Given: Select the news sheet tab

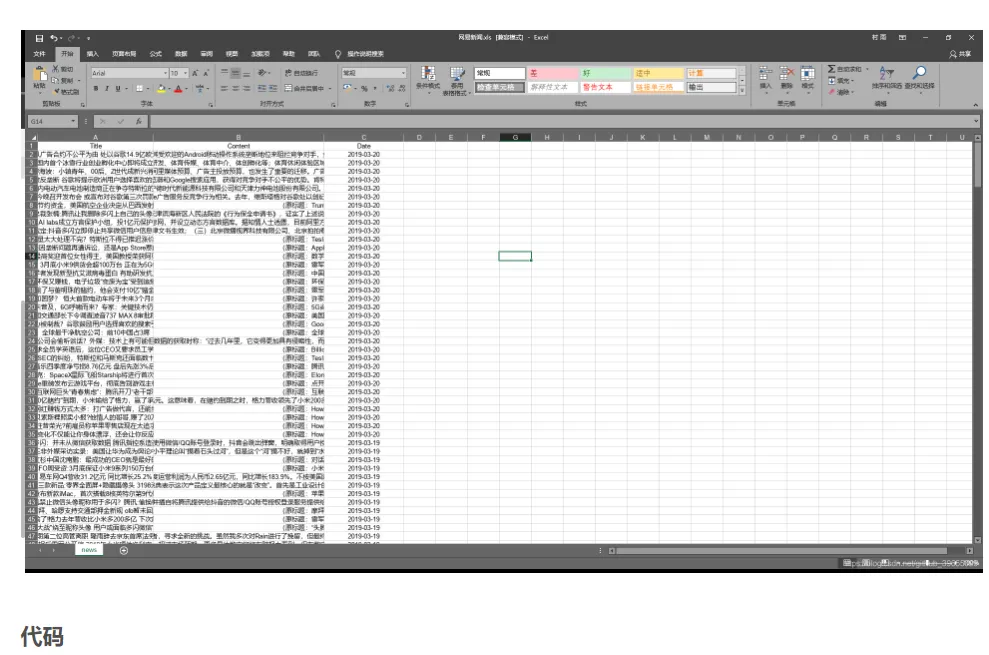Looking at the screenshot, I should (x=89, y=550).
